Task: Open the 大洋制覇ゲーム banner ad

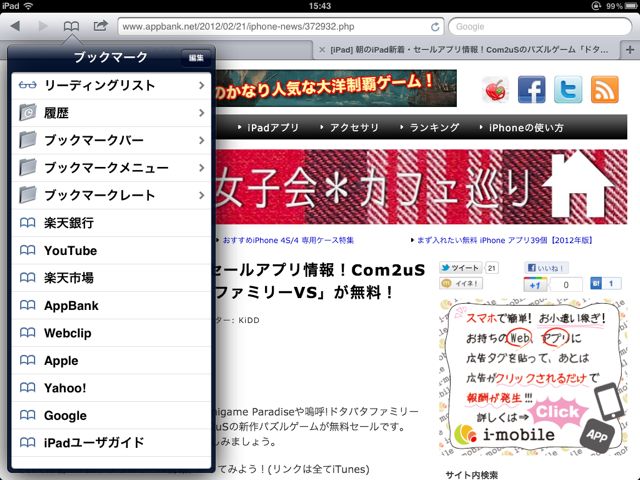Action: coord(336,88)
